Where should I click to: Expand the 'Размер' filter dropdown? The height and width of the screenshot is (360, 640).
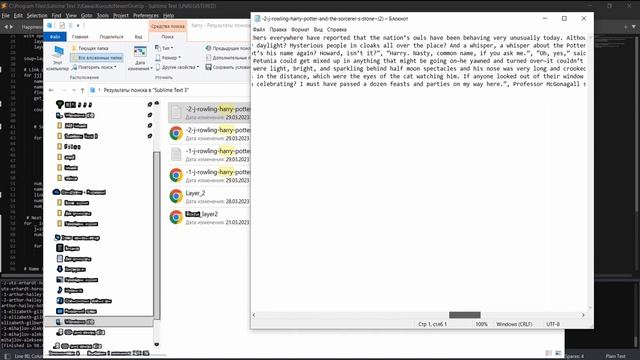click(169, 58)
